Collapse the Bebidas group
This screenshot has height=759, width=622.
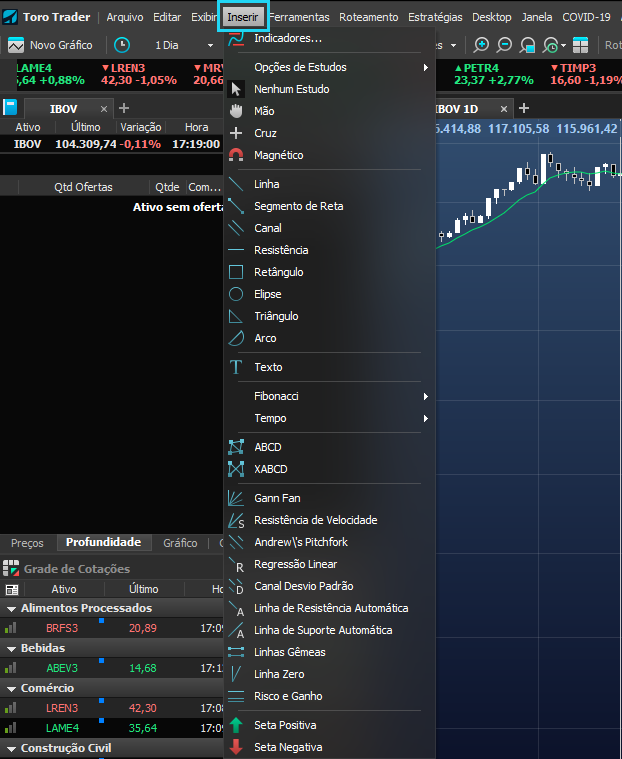pyautogui.click(x=12, y=649)
